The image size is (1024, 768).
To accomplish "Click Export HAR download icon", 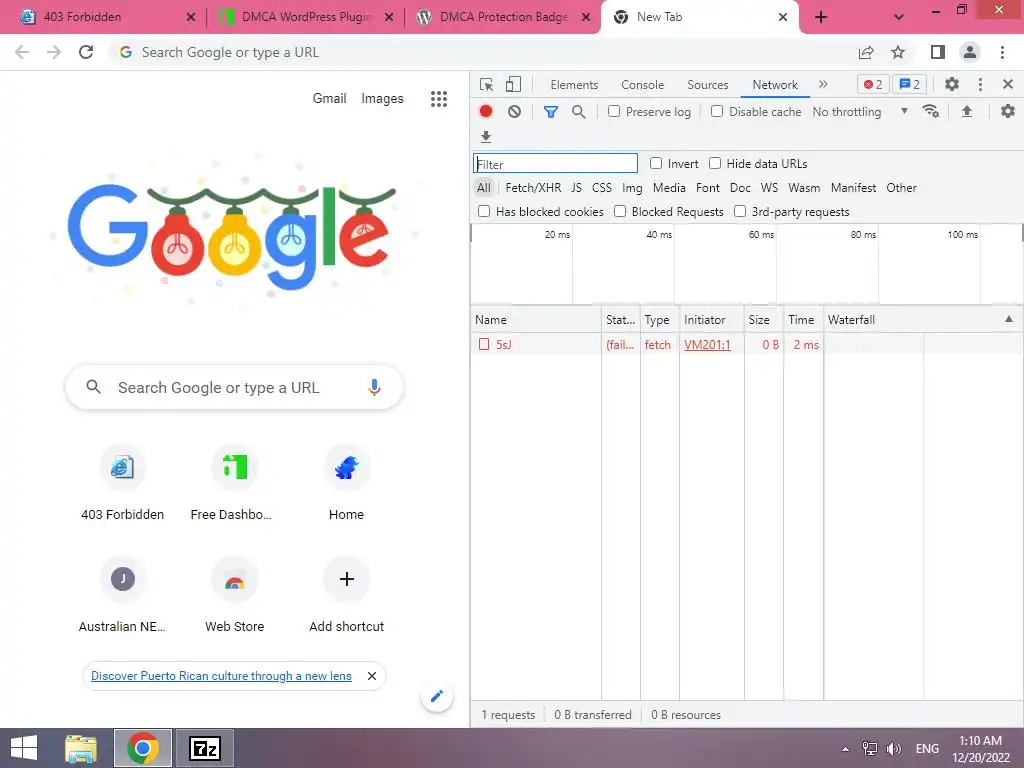I will click(x=486, y=136).
